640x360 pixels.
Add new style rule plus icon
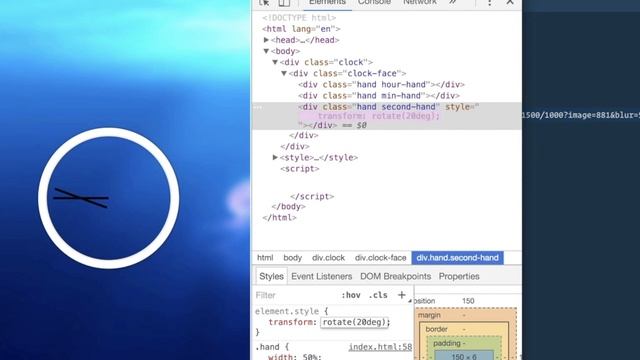click(x=402, y=295)
